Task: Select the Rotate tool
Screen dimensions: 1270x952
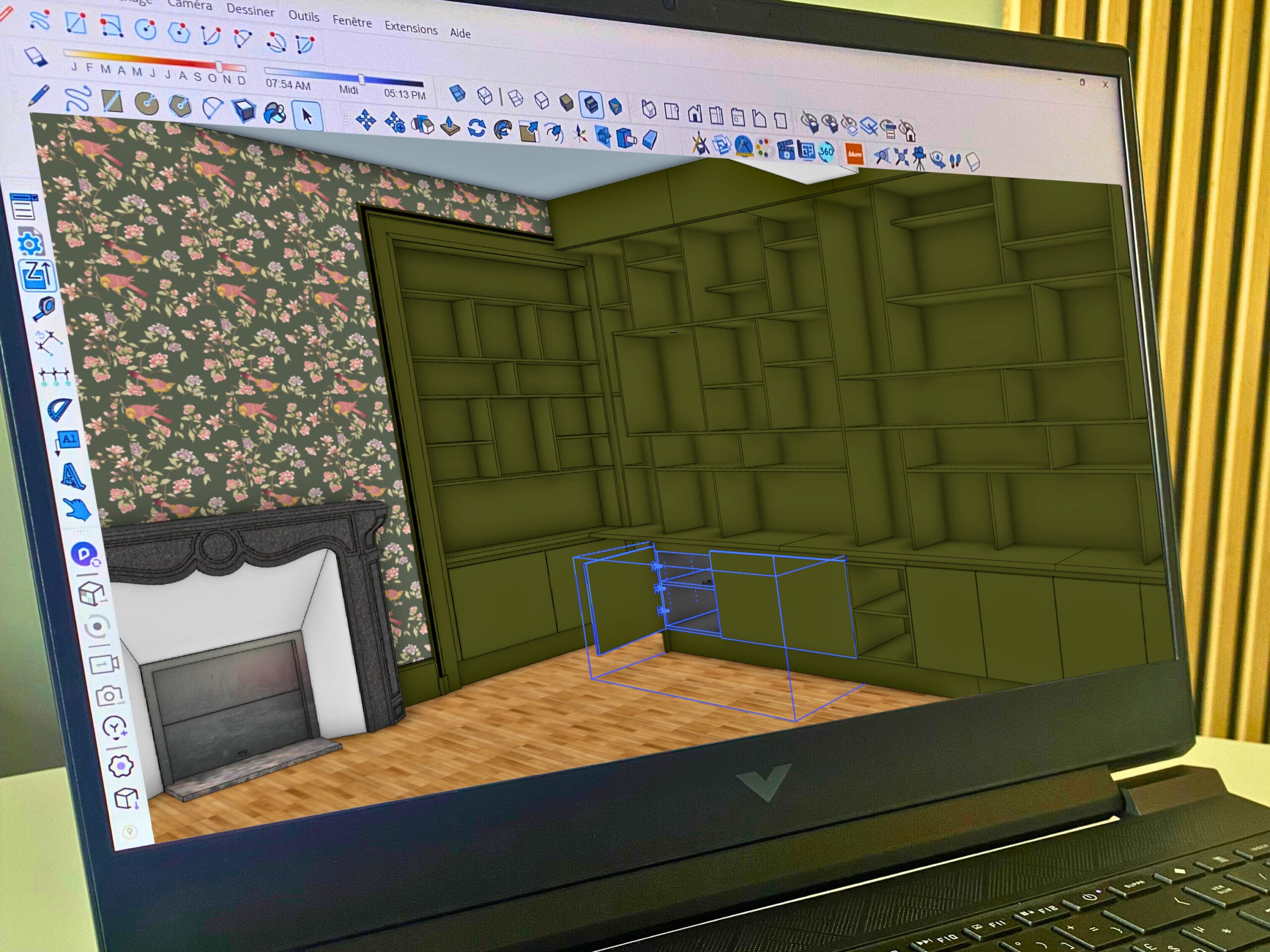Action: pos(477,128)
